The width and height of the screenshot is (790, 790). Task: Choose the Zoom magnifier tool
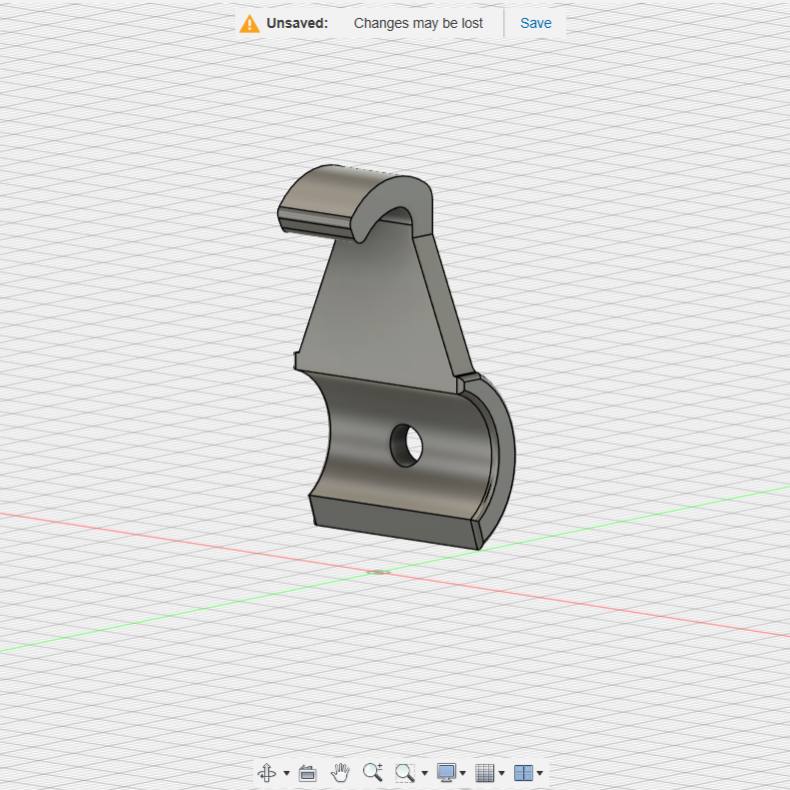point(372,772)
